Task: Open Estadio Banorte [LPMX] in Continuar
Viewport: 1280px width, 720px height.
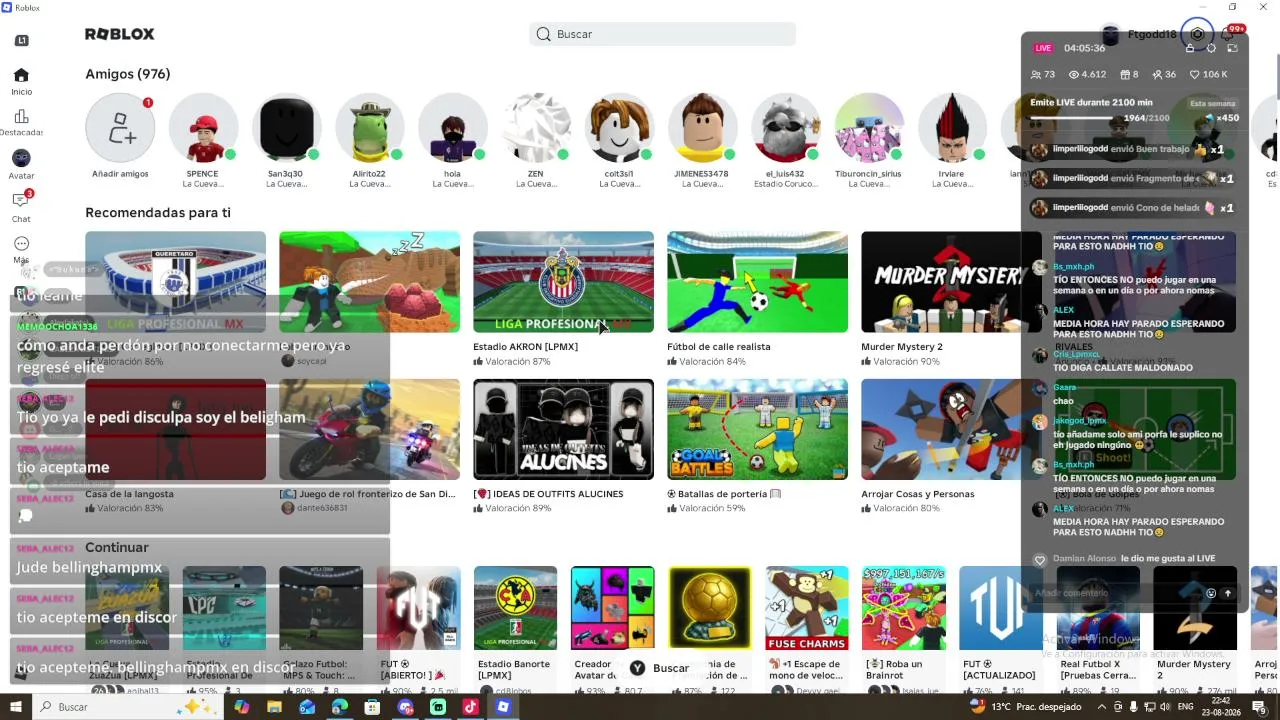Action: (515, 608)
